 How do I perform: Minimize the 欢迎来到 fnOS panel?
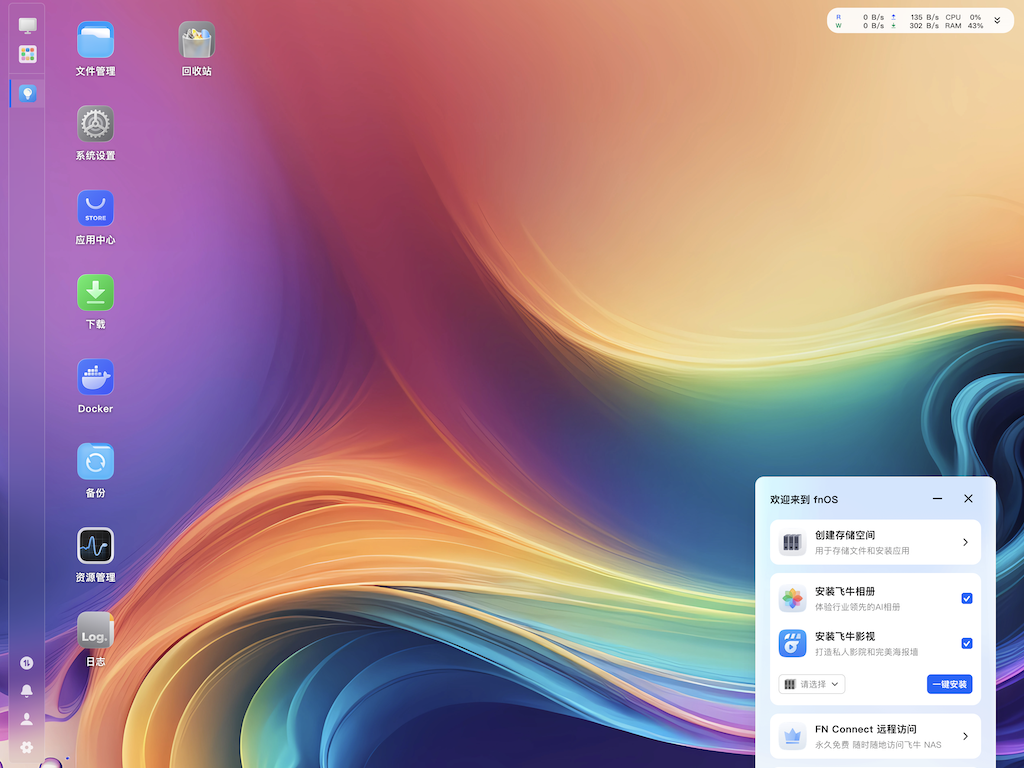click(x=937, y=498)
